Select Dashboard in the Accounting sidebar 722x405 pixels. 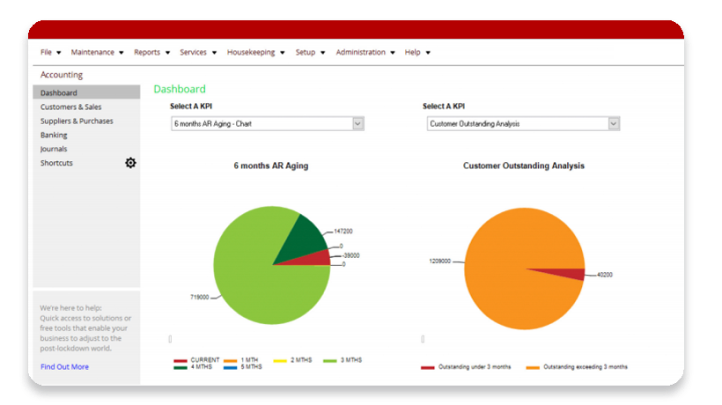pos(59,93)
